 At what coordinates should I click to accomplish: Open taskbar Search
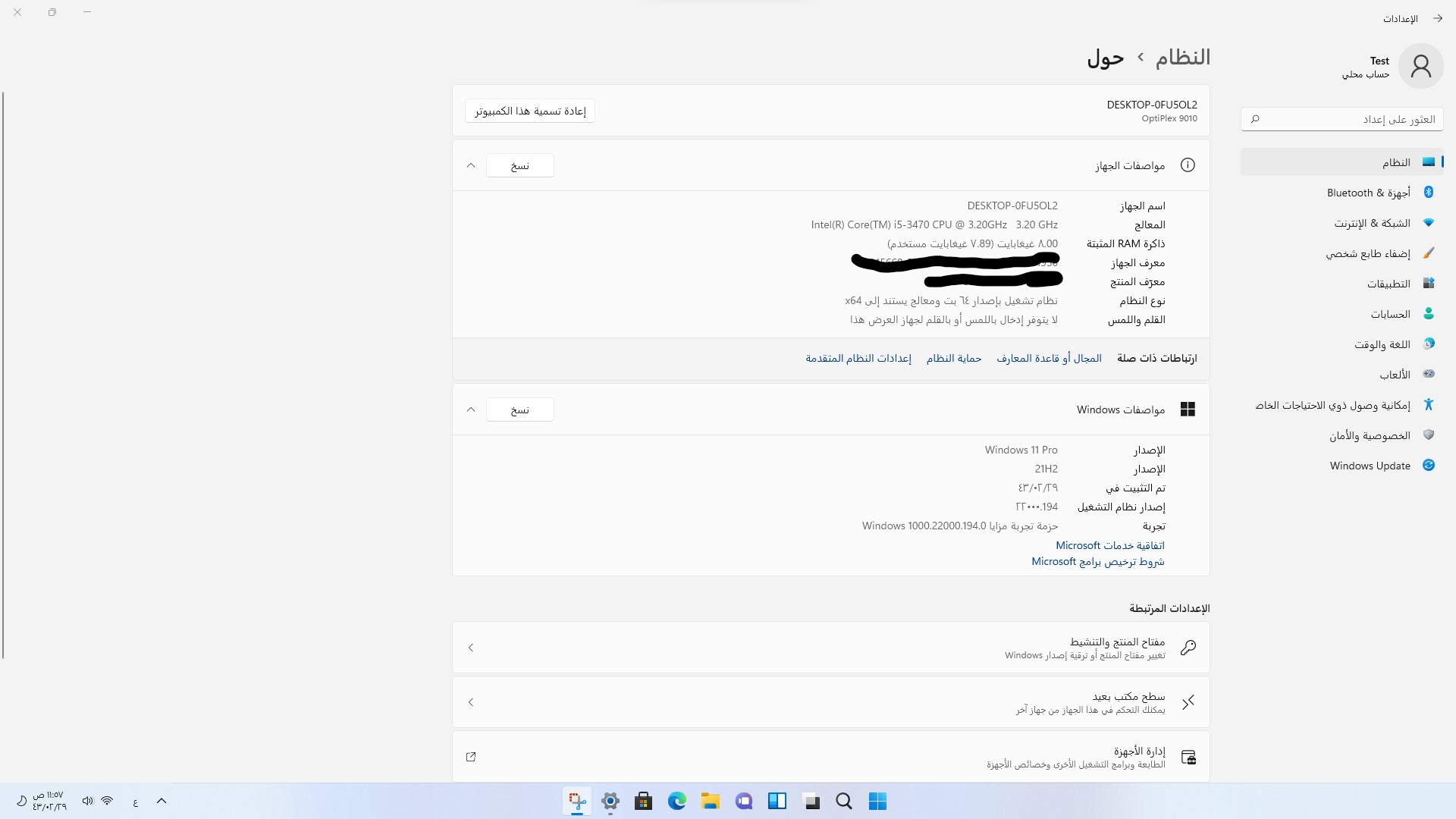click(844, 801)
